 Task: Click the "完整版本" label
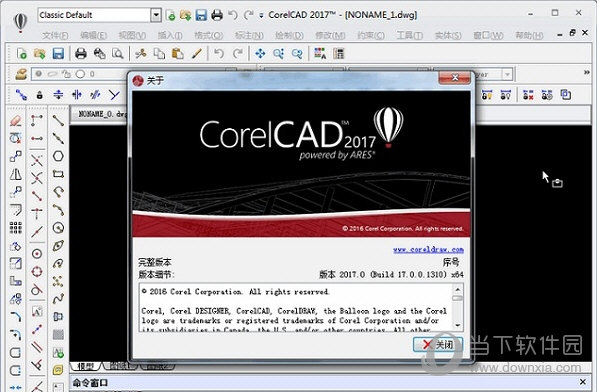pos(155,262)
